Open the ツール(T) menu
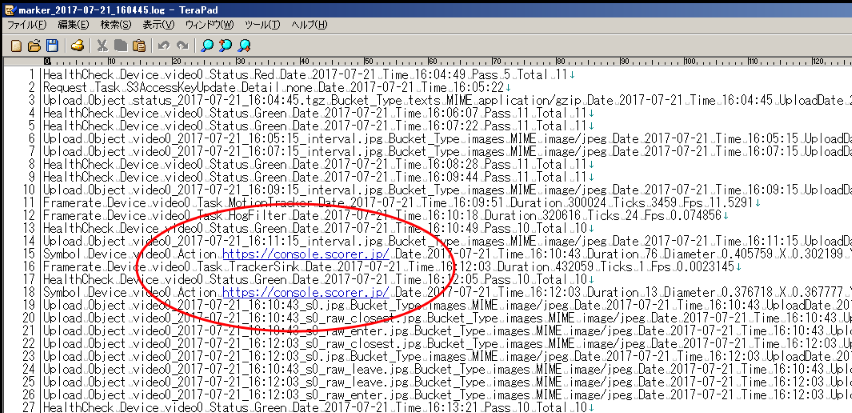 (x=262, y=25)
